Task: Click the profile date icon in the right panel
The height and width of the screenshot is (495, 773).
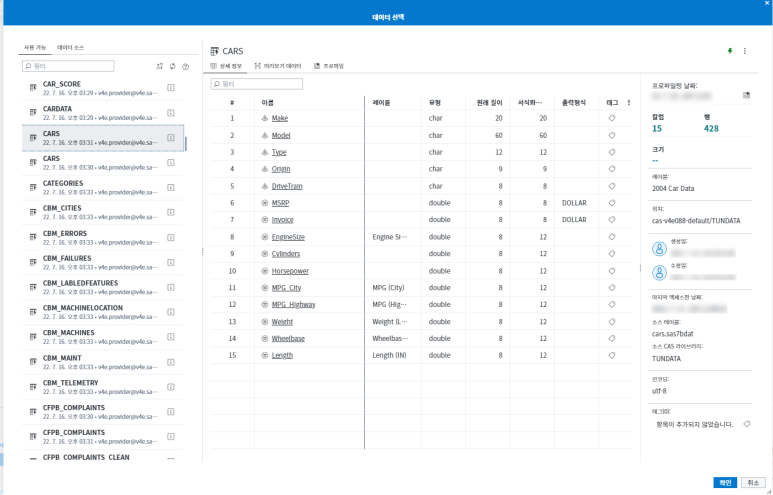Action: [746, 95]
